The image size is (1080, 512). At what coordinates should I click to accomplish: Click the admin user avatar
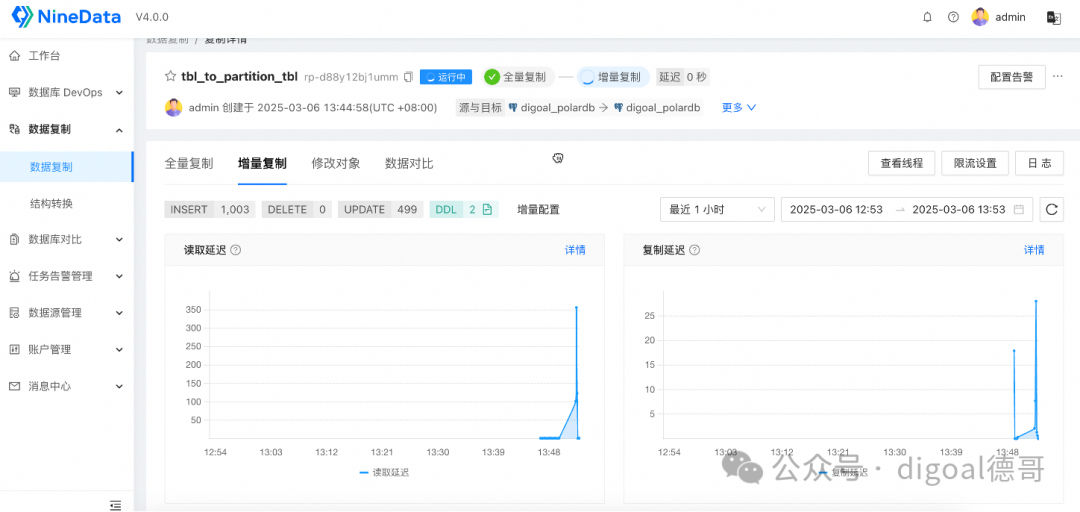[x=980, y=17]
